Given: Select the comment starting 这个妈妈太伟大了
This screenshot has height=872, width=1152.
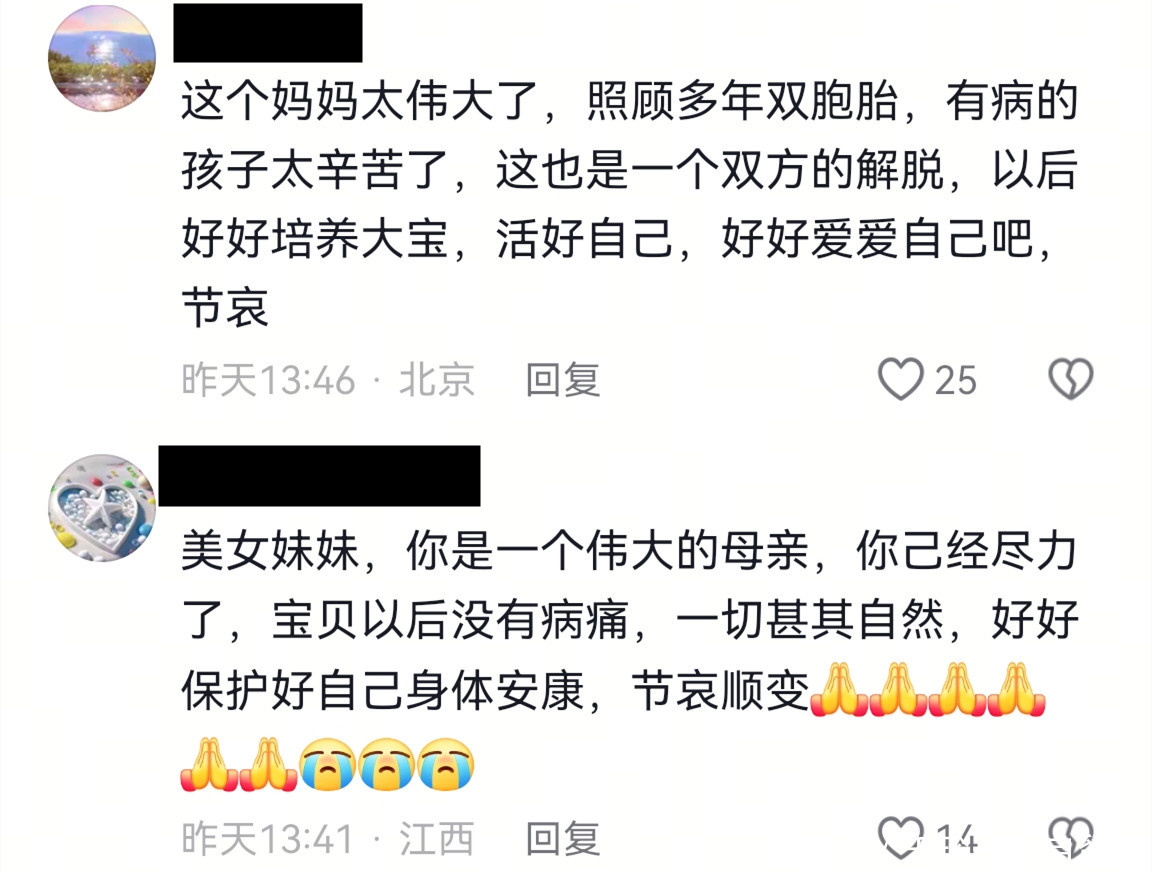Looking at the screenshot, I should (x=630, y=204).
